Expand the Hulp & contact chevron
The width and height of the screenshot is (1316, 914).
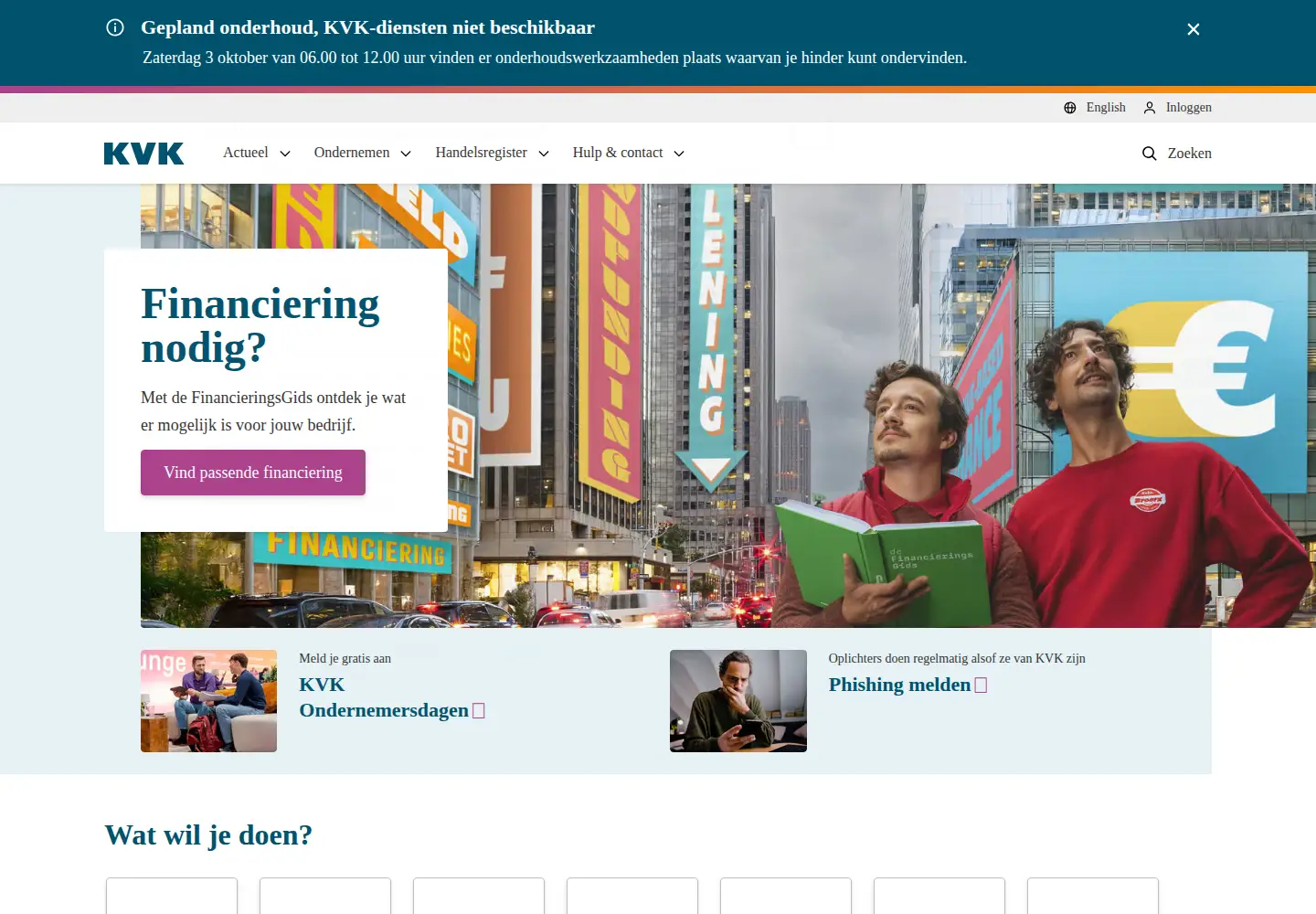[x=679, y=154]
